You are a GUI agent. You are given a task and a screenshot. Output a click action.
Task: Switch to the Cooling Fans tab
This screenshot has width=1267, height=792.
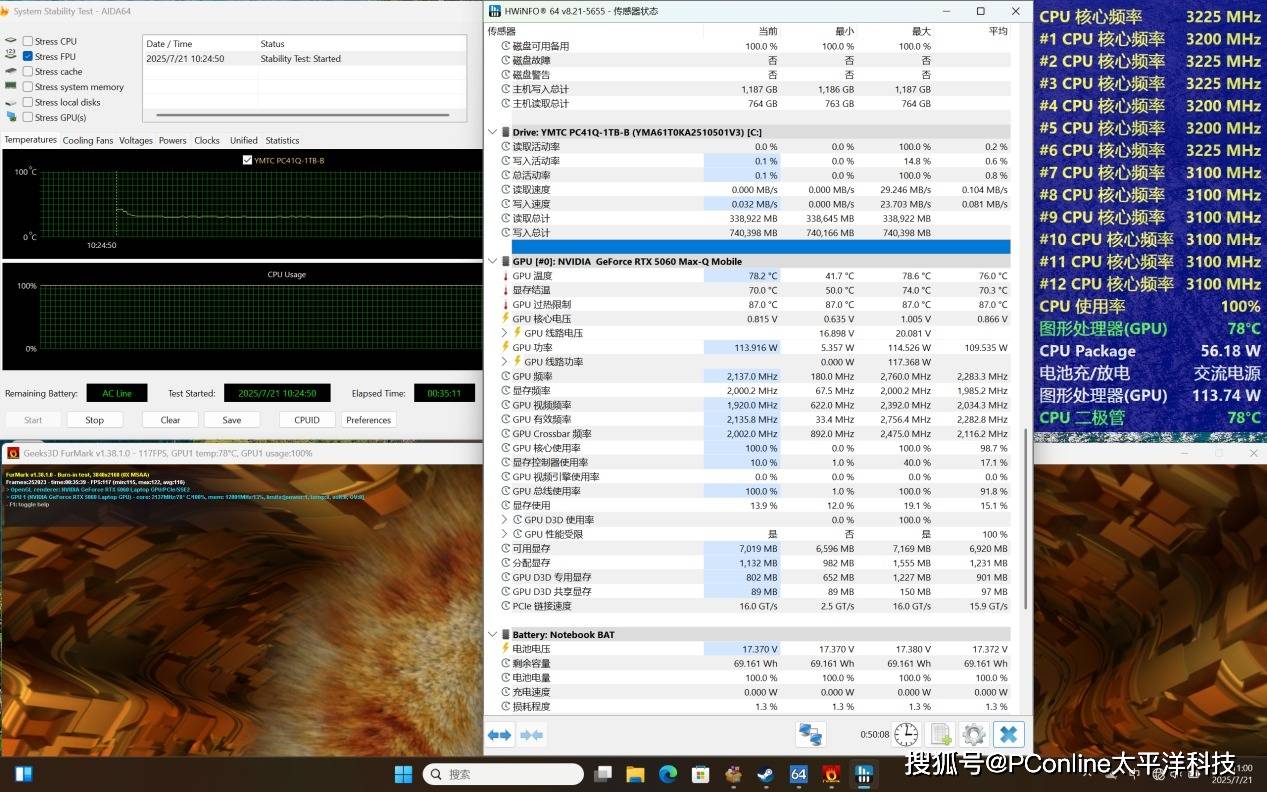(88, 141)
